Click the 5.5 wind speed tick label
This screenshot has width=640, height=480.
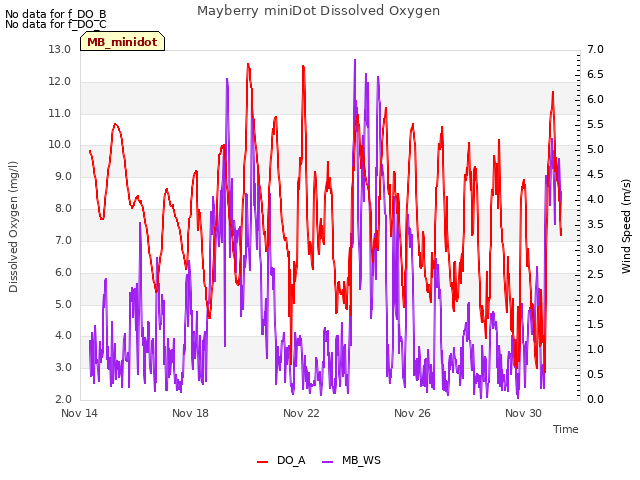(x=595, y=124)
